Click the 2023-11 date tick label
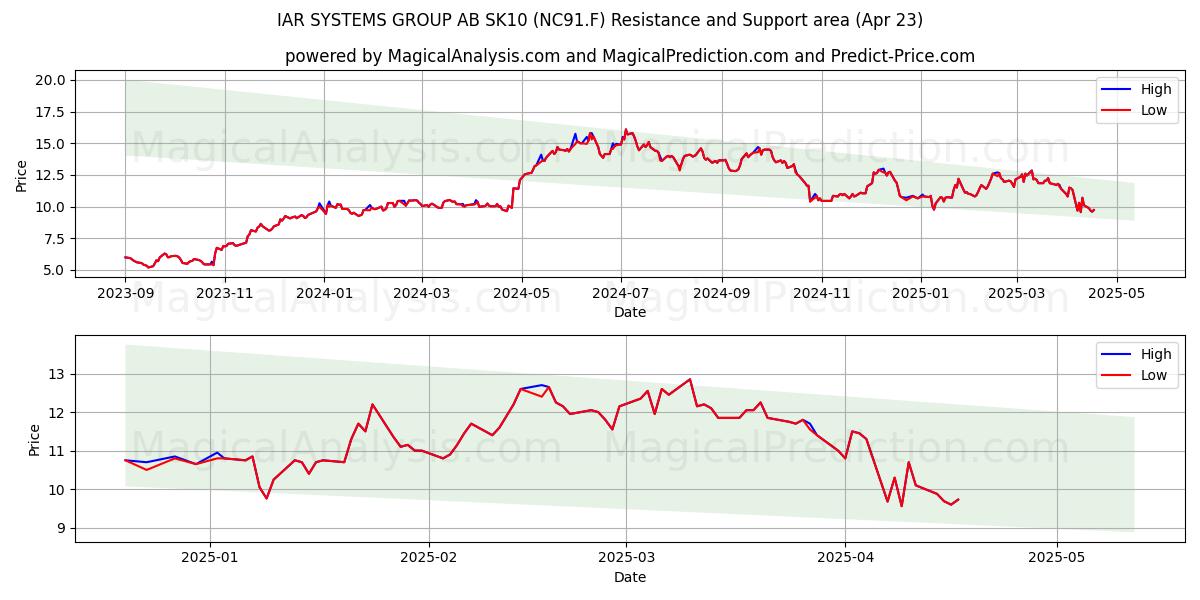This screenshot has height=600, width=1200. pos(225,294)
